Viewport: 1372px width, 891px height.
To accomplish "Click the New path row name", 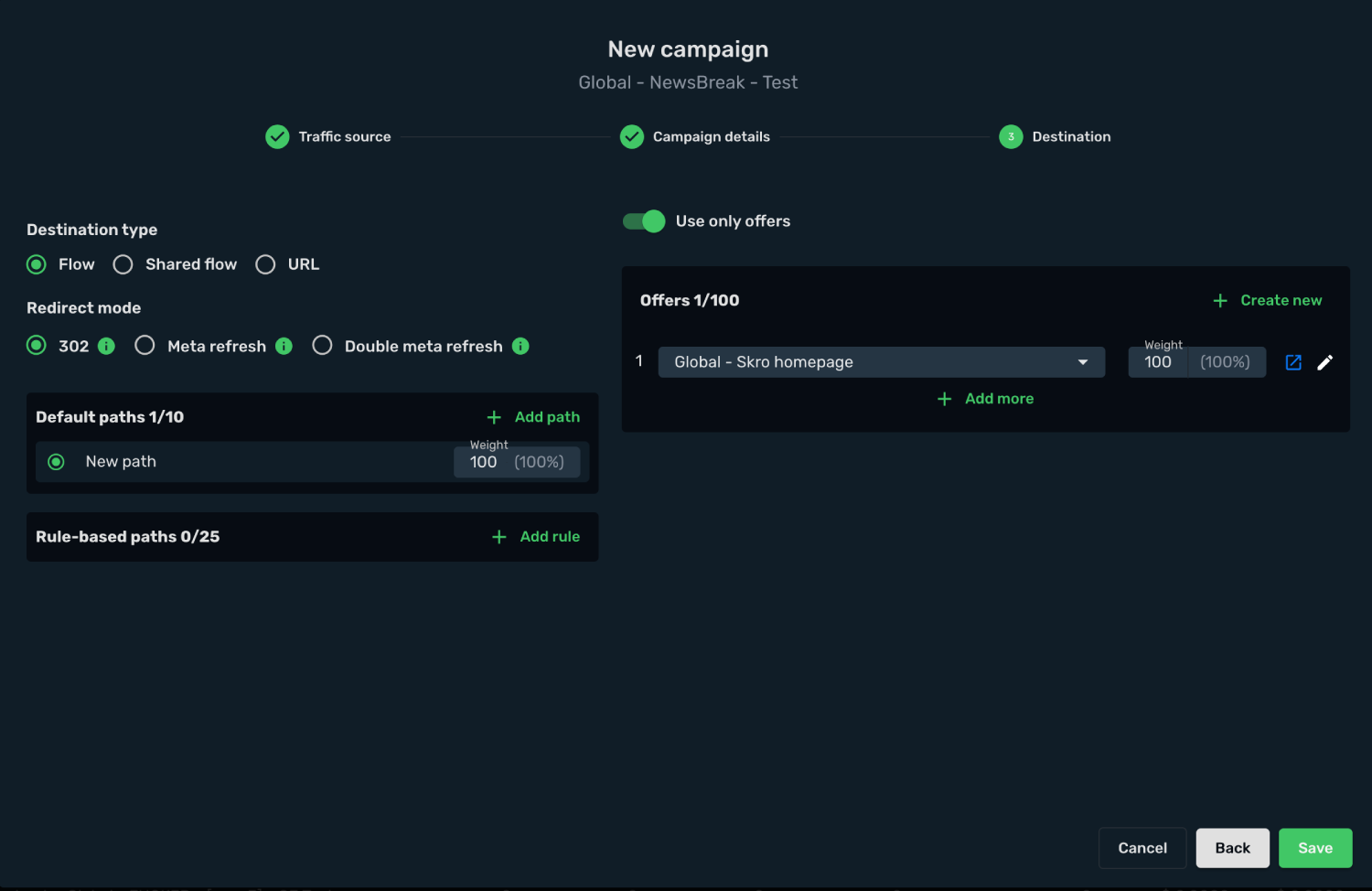I will coord(121,462).
